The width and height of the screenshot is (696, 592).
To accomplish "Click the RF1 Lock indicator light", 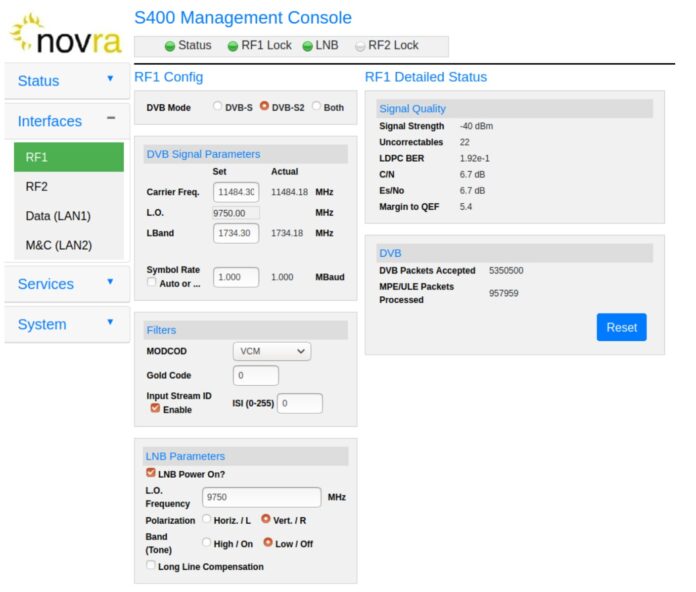I will coord(233,46).
